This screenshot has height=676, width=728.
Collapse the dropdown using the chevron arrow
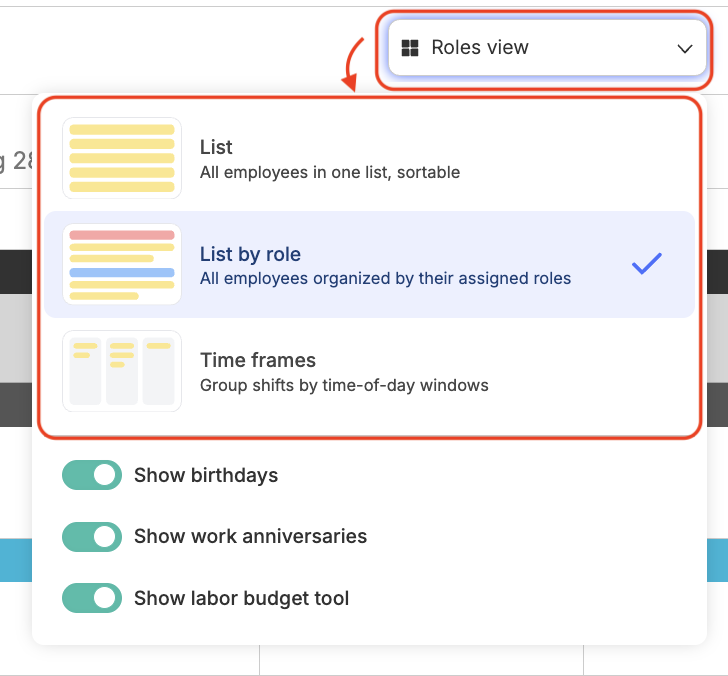(x=685, y=48)
